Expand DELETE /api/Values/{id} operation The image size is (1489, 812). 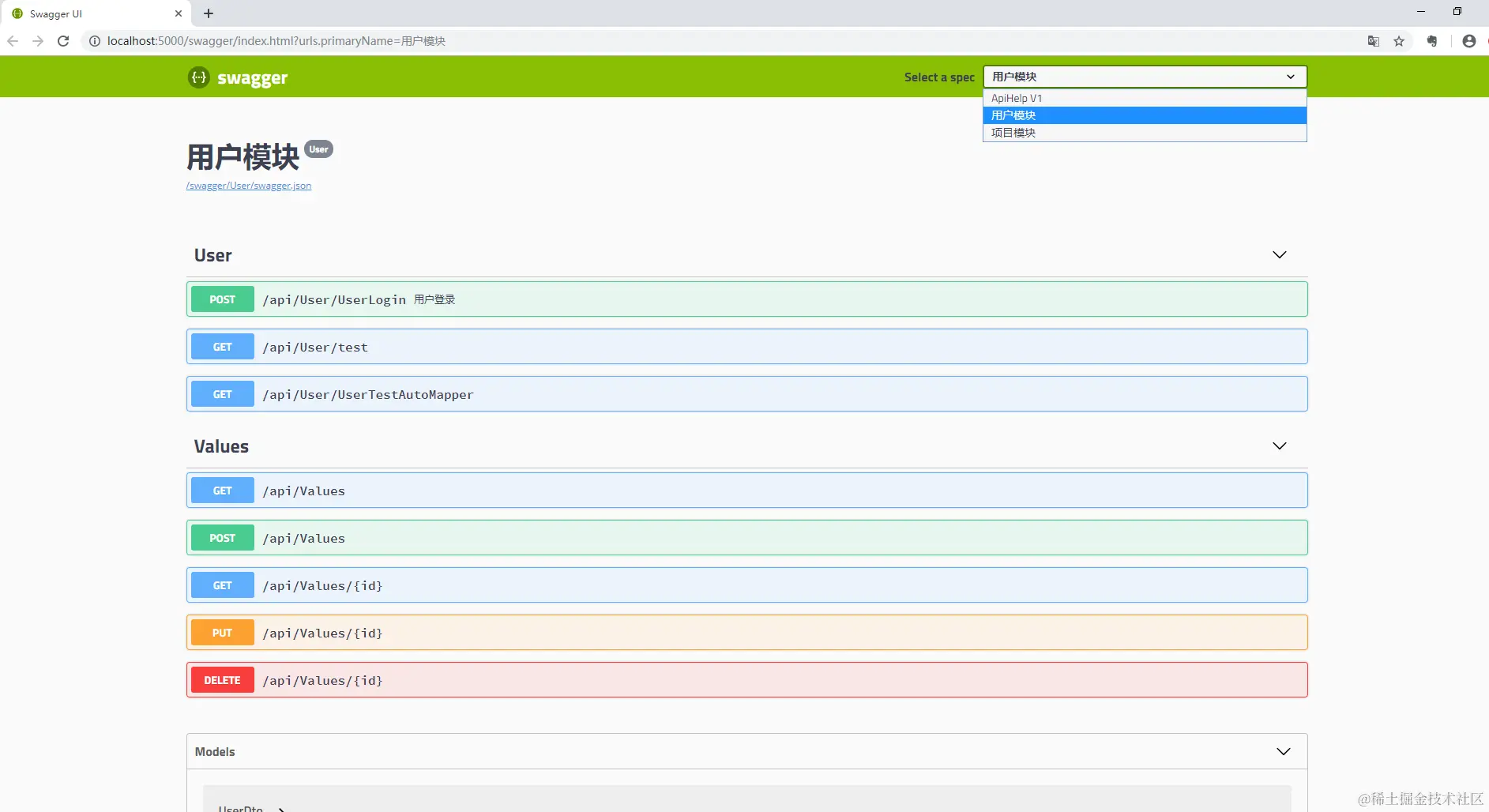click(747, 680)
